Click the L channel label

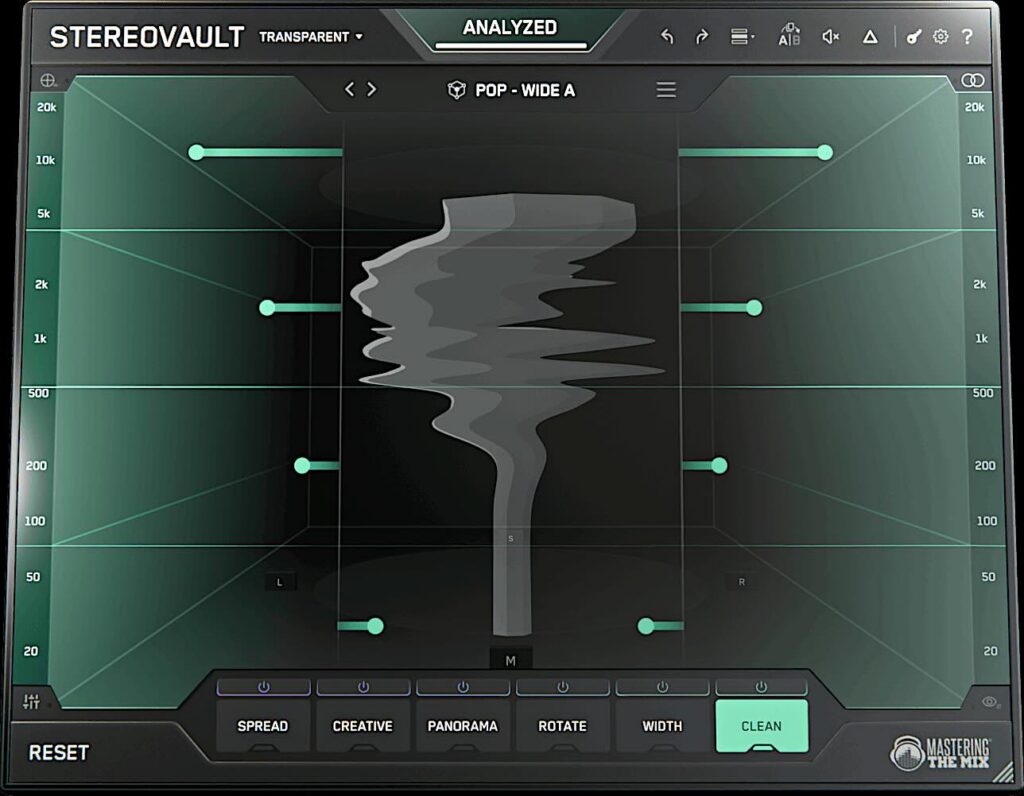[280, 582]
